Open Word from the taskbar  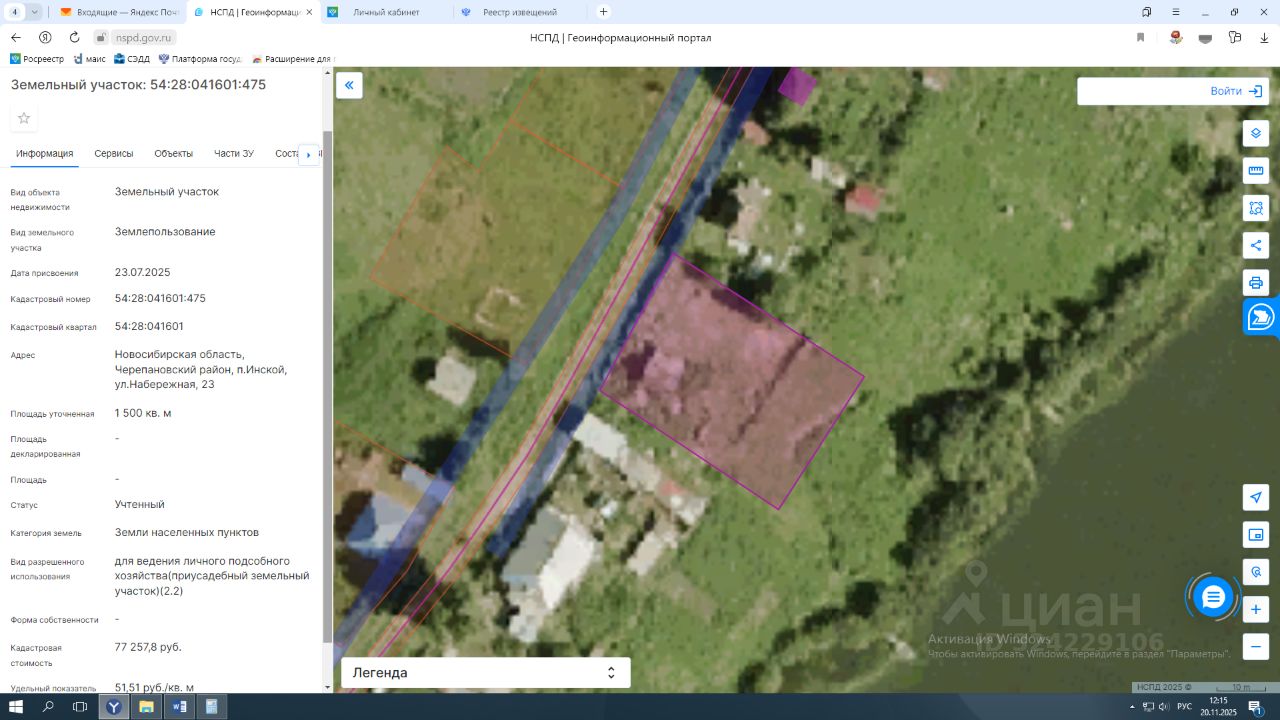click(179, 707)
